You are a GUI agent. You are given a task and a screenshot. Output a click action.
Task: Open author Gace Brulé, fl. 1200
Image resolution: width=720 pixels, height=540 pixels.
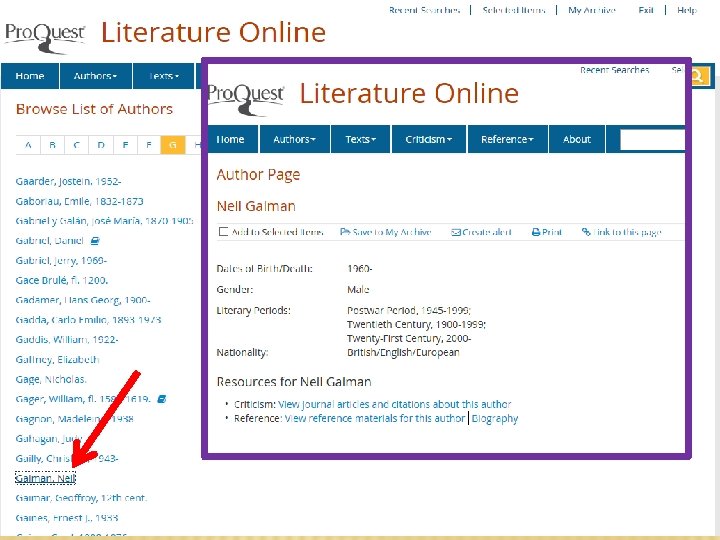coord(62,280)
